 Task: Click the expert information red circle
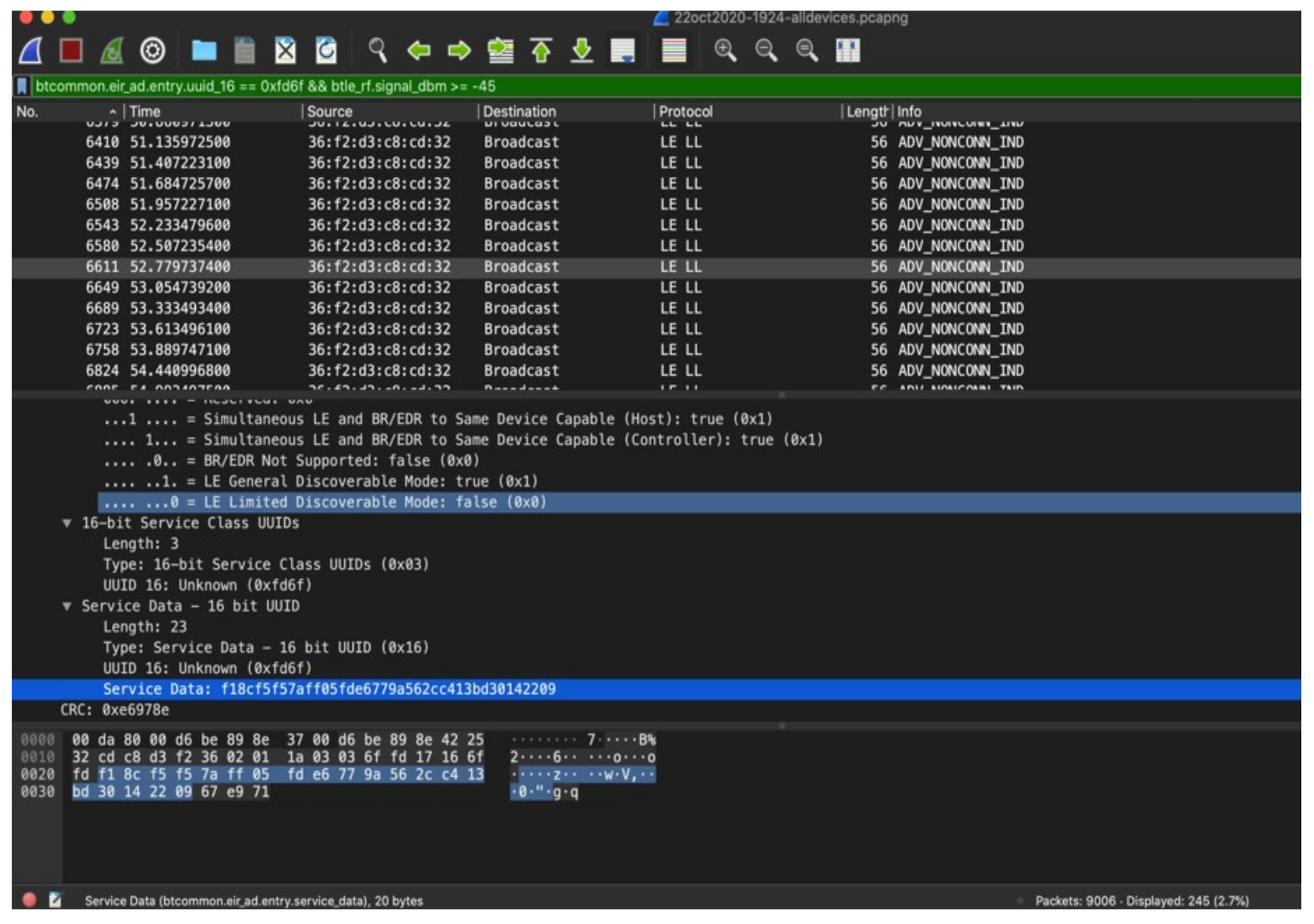(x=29, y=900)
